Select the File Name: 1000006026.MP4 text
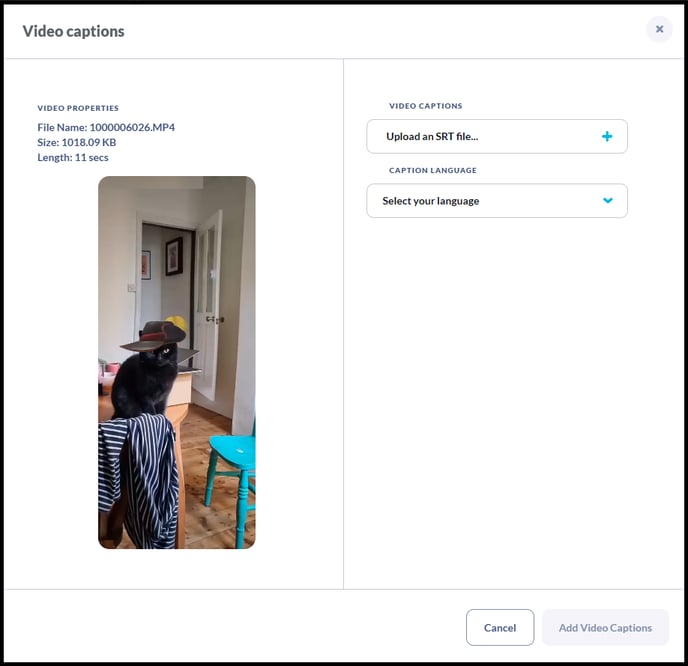The height and width of the screenshot is (666, 688). [x=106, y=127]
